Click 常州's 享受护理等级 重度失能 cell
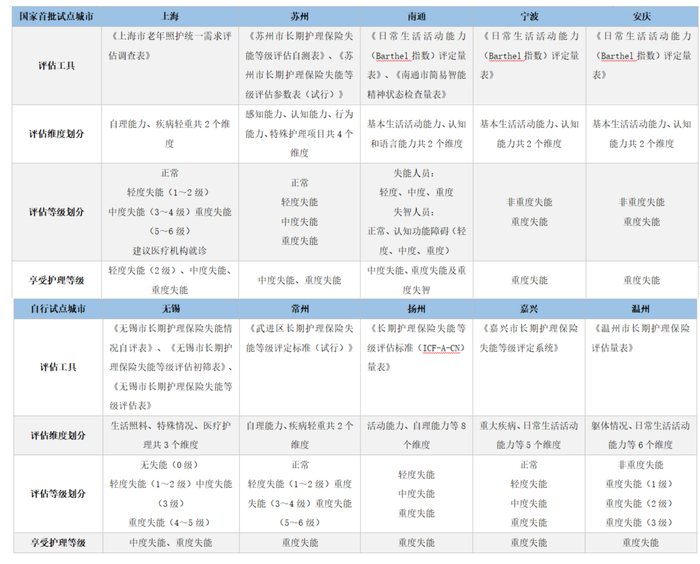The image size is (700, 564). (300, 543)
